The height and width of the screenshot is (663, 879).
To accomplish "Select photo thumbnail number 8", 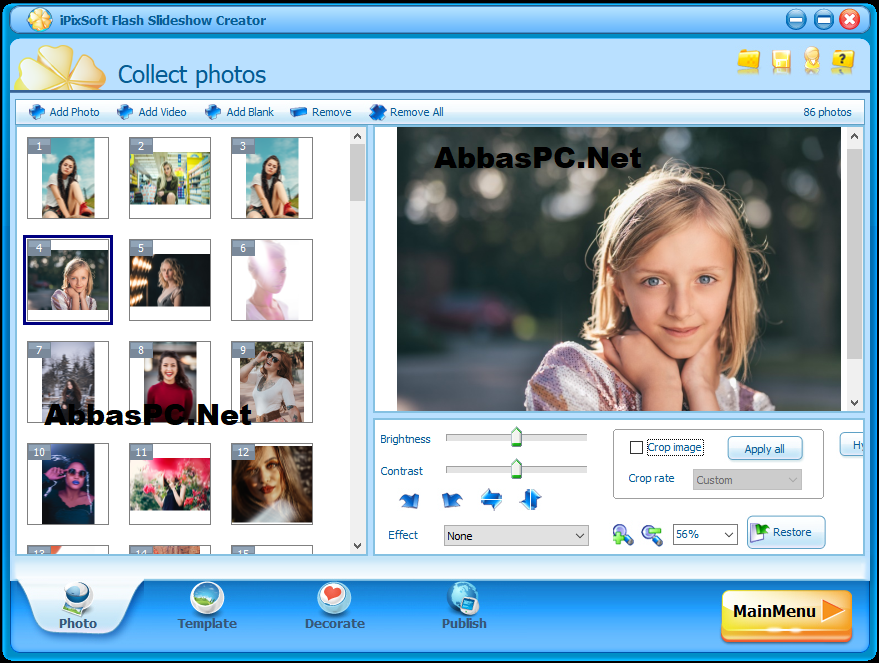I will click(x=170, y=382).
